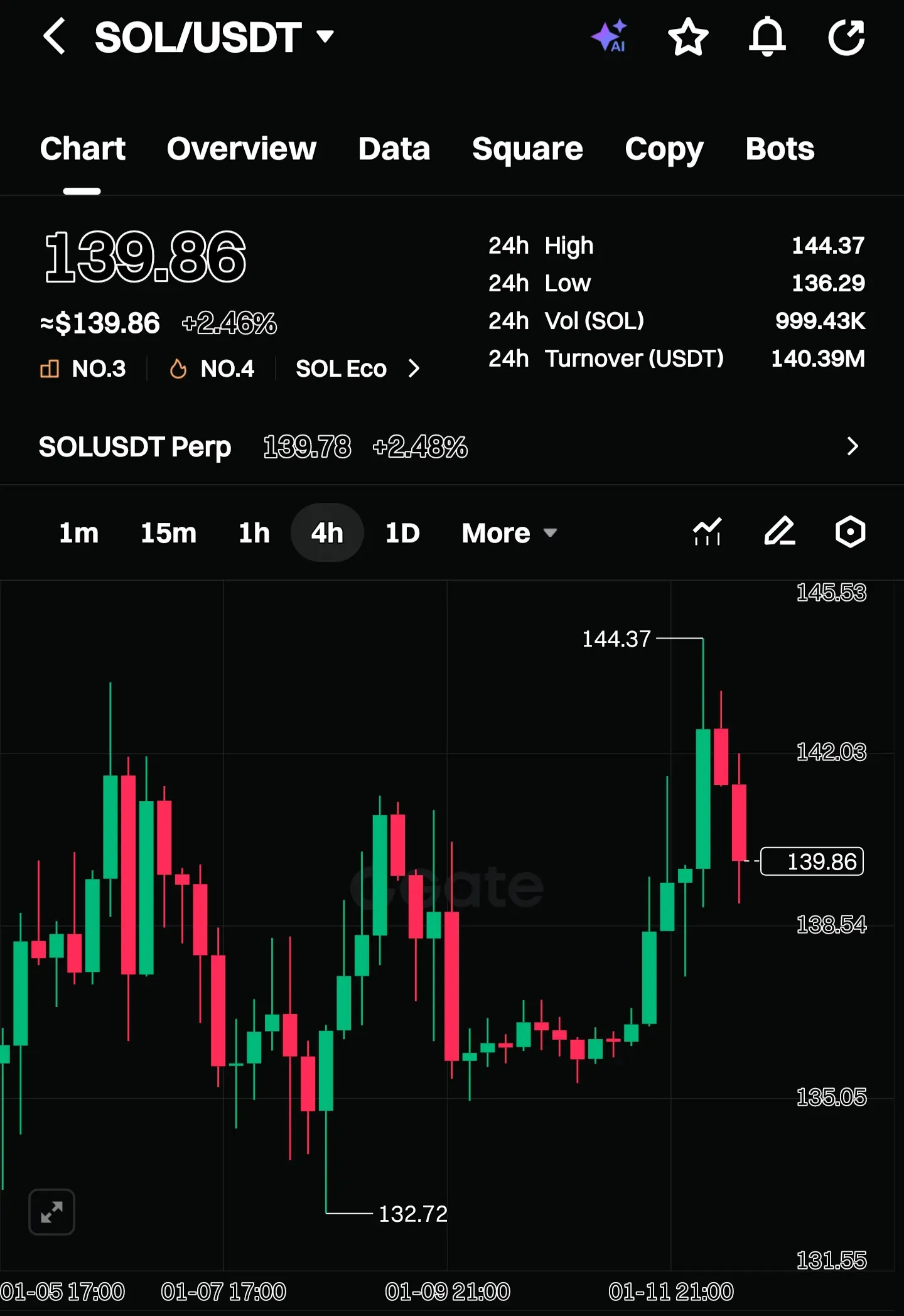Add SOL/USDT to favorites with star
The height and width of the screenshot is (1316, 904).
click(688, 36)
